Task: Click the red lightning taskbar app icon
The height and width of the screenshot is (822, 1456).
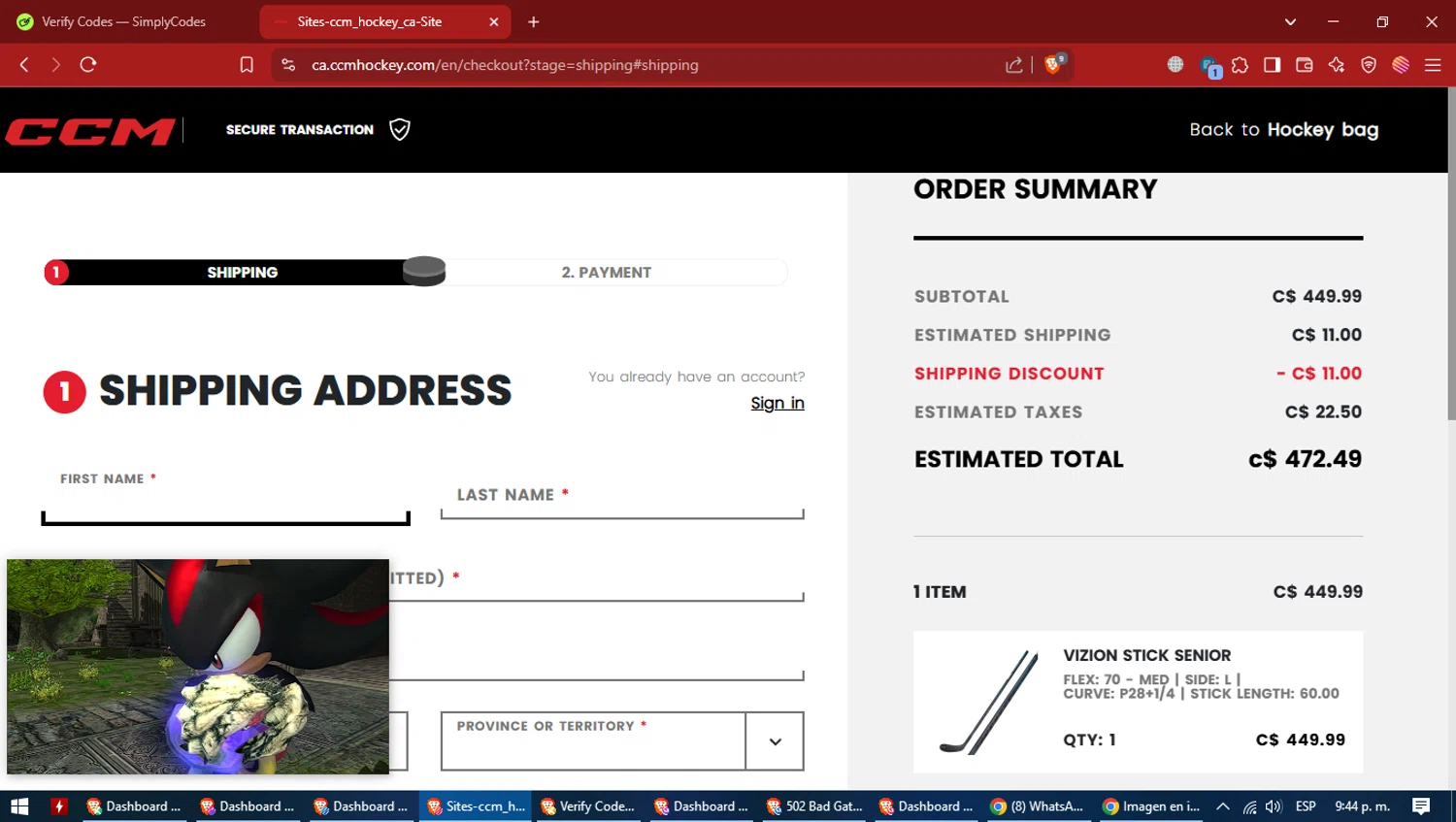Action: [x=59, y=806]
